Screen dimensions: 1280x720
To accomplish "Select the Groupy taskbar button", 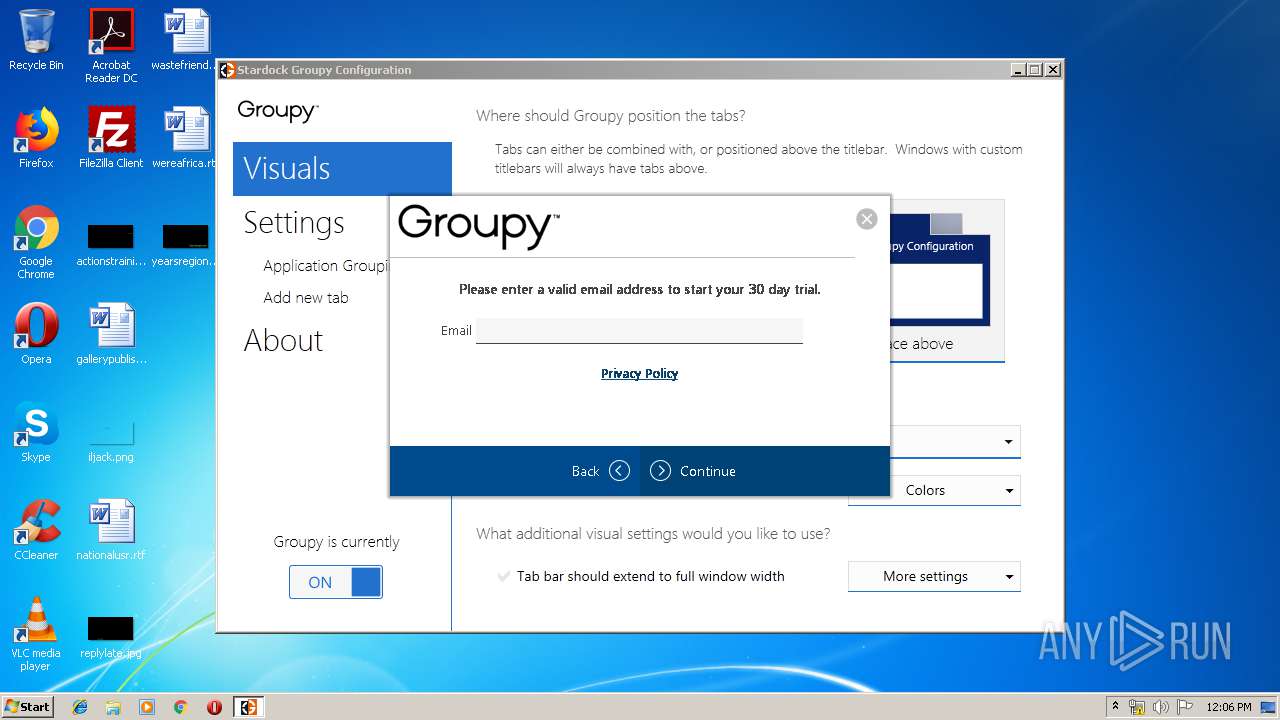I will (x=248, y=707).
